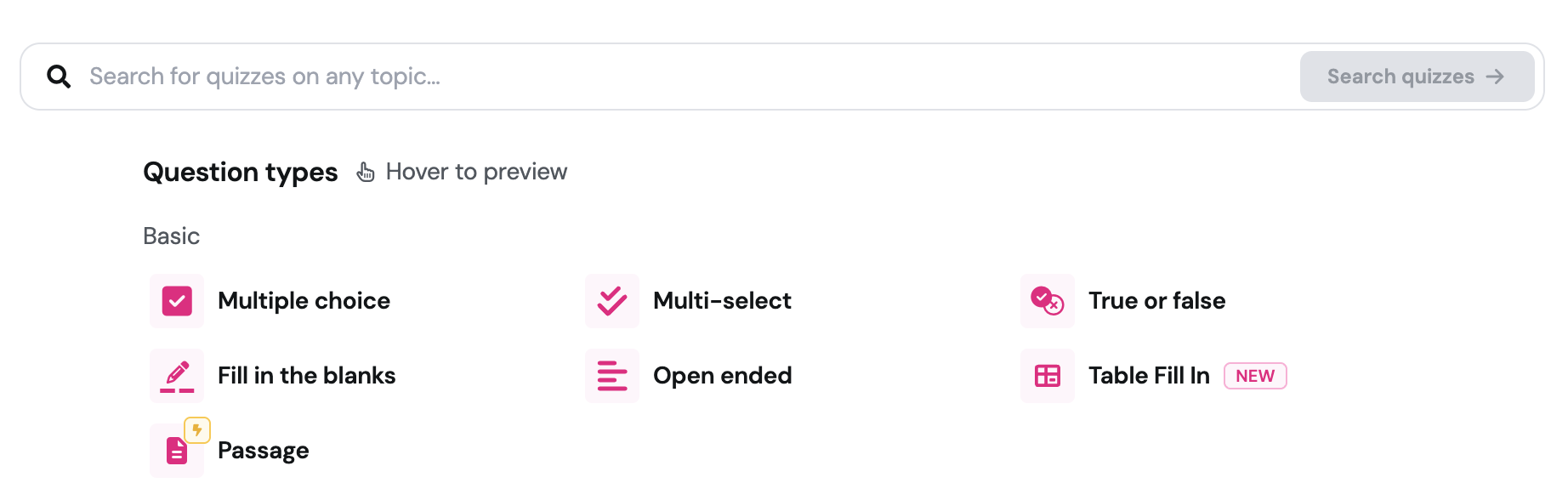Click the magnifying glass search icon

click(x=59, y=77)
